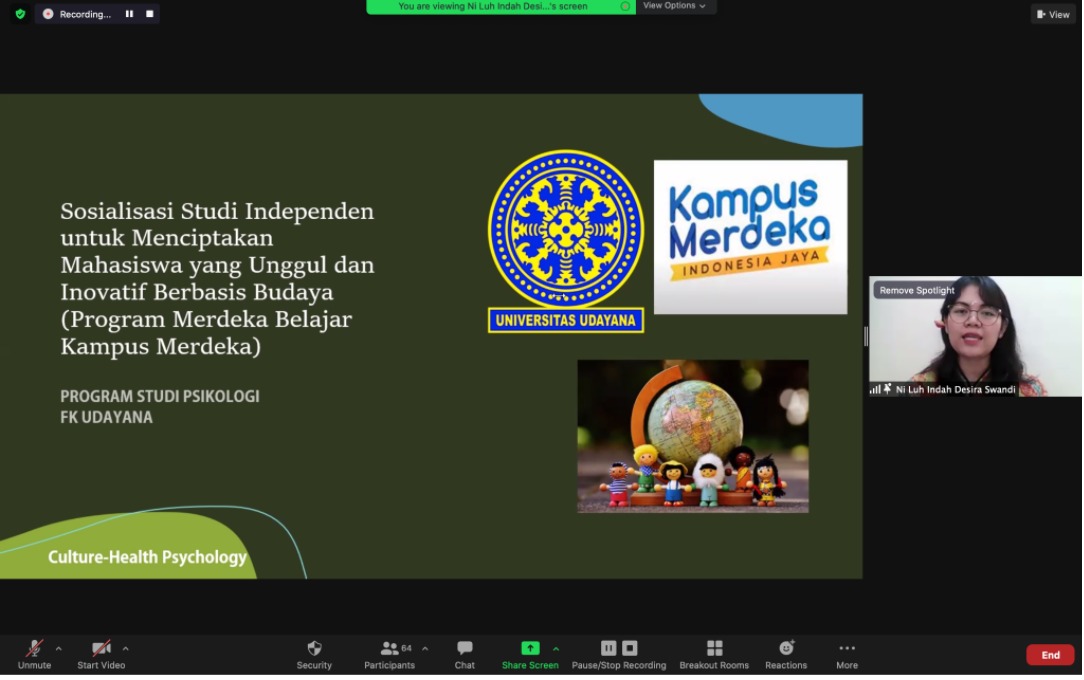The height and width of the screenshot is (680, 1084).
Task: Click Remove Spotlight on the speaker video
Action: pos(917,290)
